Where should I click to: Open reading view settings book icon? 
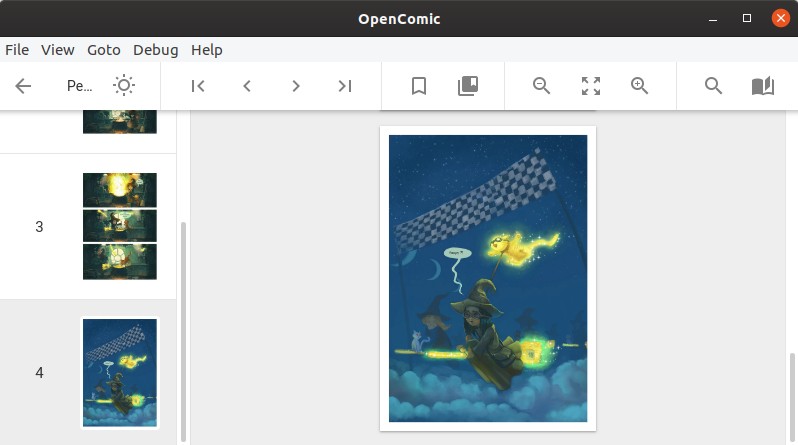click(x=763, y=86)
